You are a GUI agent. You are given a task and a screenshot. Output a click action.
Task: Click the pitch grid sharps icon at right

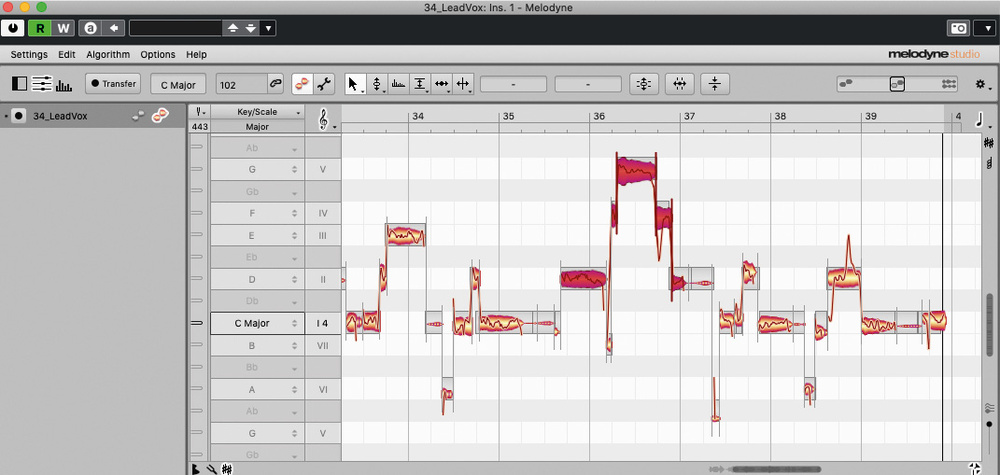coord(989,143)
